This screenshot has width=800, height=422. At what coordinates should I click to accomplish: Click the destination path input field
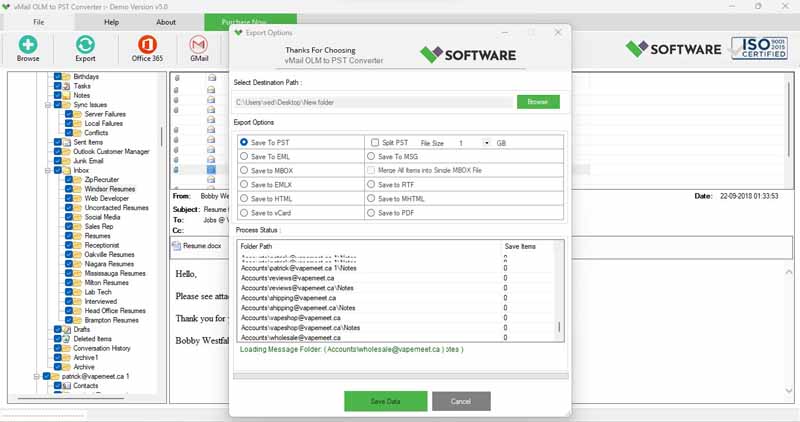point(373,102)
